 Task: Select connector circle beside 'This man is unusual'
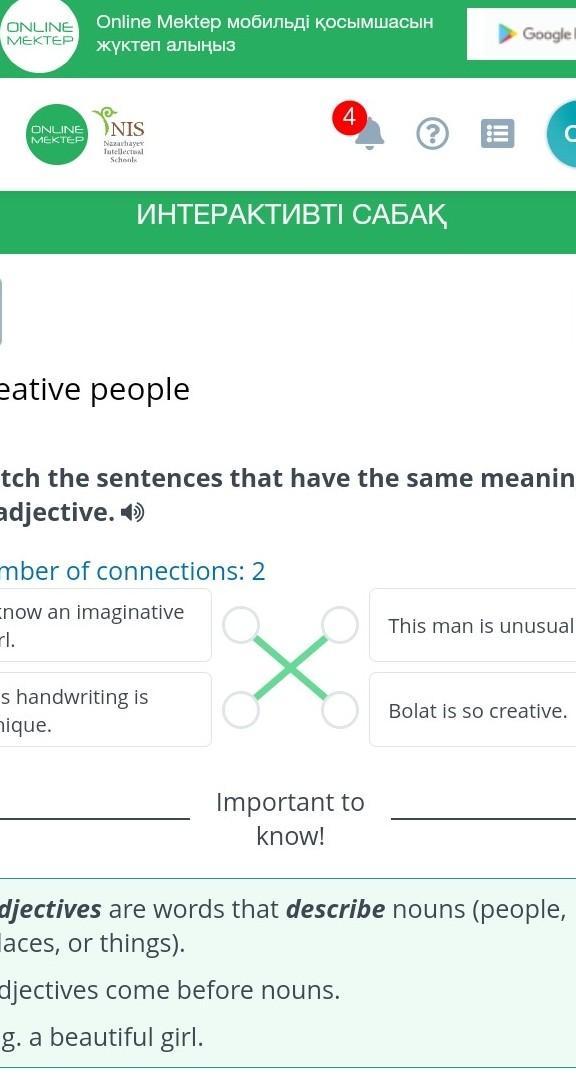(340, 625)
